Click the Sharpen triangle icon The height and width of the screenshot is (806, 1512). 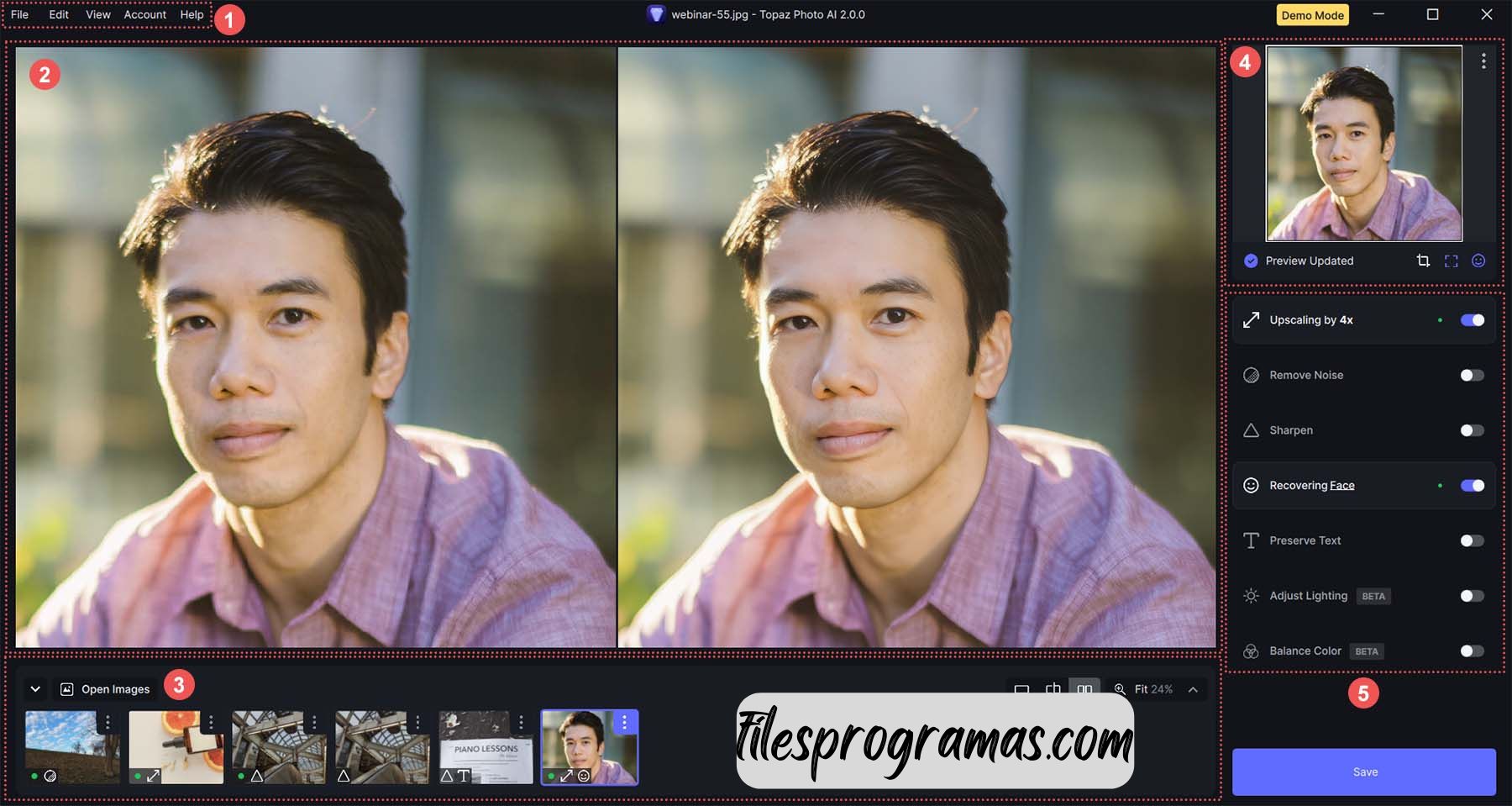point(1251,430)
